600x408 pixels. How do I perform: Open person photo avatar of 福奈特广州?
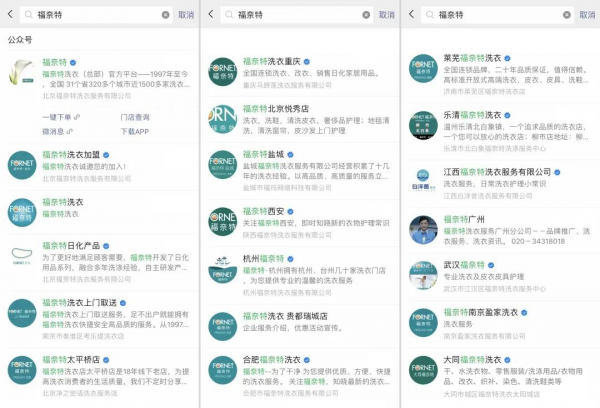pos(423,230)
